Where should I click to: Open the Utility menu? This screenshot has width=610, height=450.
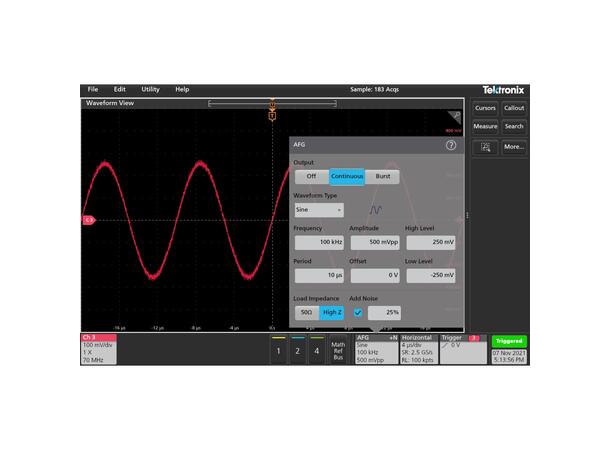click(150, 89)
